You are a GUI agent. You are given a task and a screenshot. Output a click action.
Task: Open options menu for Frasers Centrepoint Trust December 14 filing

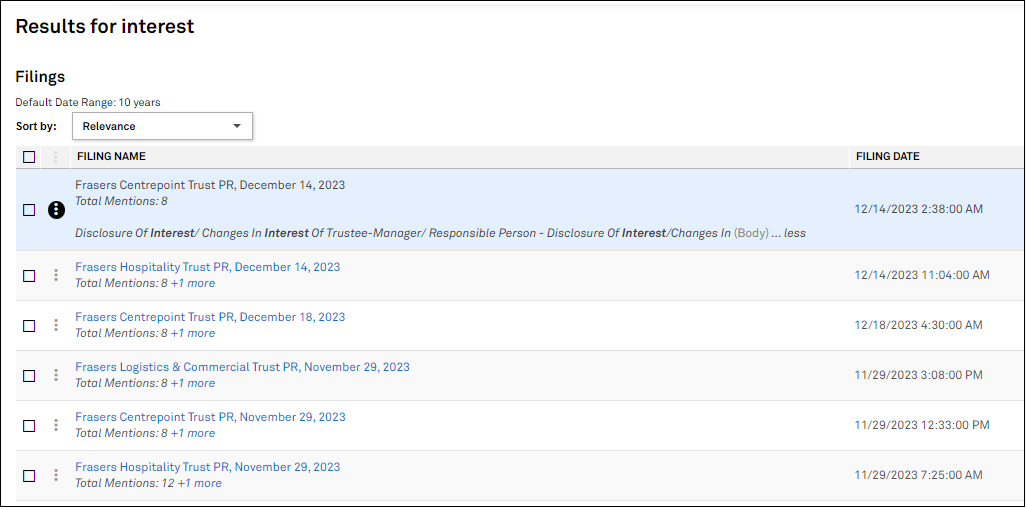click(x=56, y=210)
